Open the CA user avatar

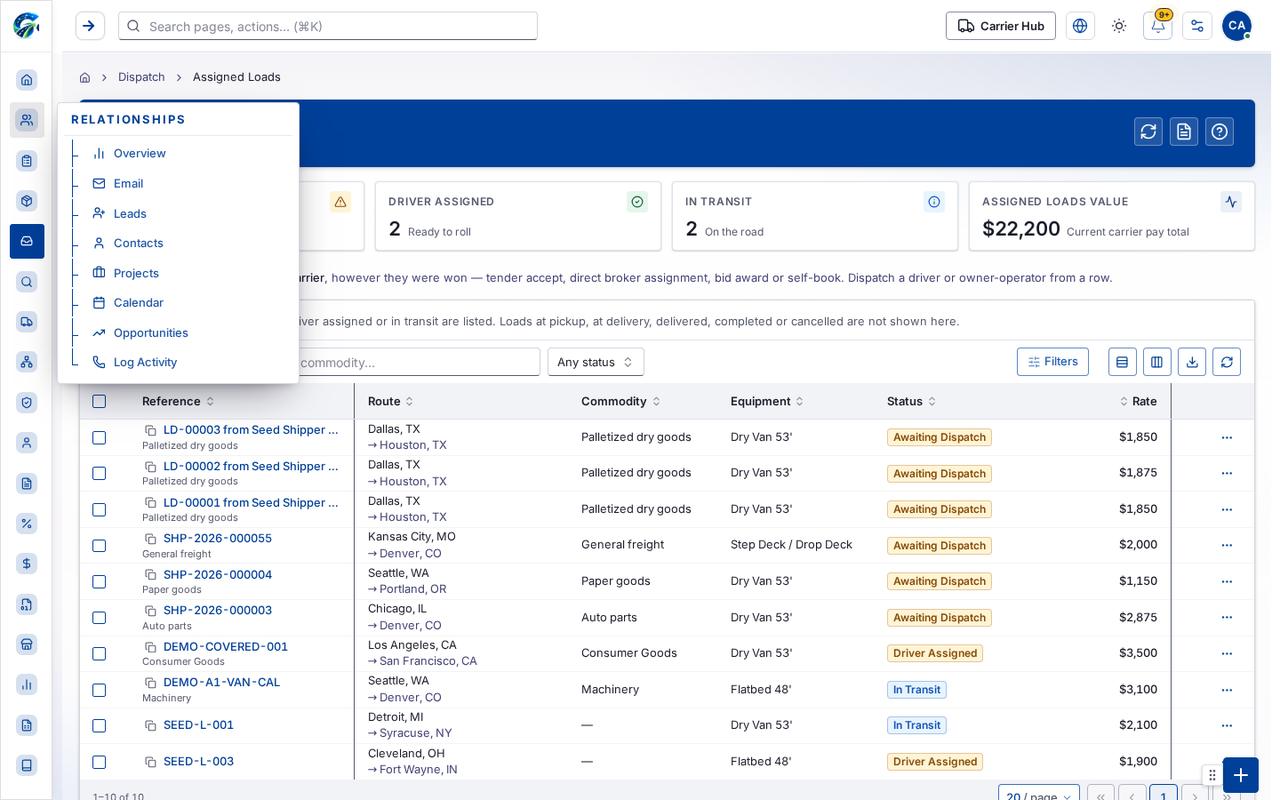click(1237, 26)
